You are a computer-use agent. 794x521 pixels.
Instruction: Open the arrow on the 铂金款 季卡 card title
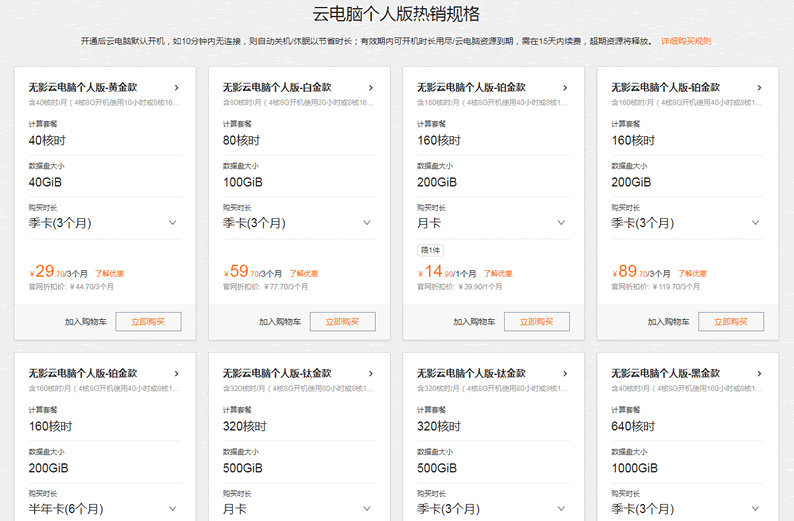758,88
